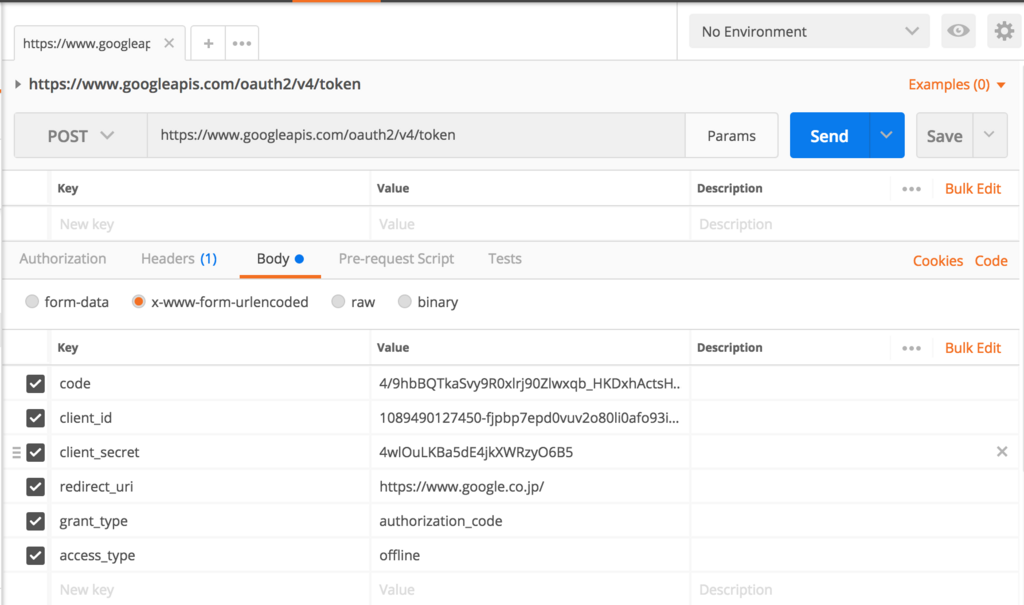
Task: Click the client_secret value 4wlOuLKBa5dE4jkXWRzyO6B5
Action: [x=530, y=452]
